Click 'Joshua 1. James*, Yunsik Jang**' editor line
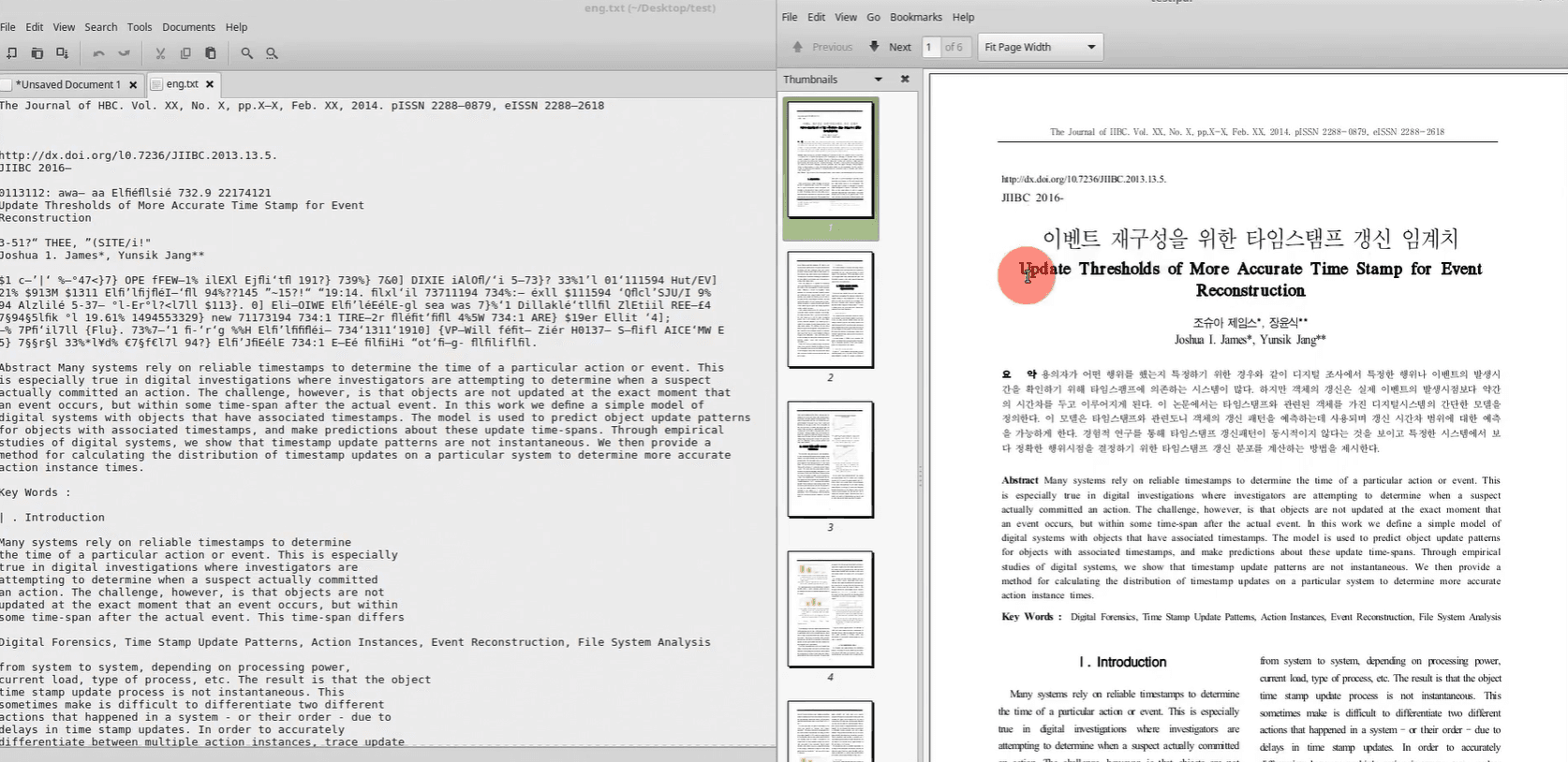 (x=102, y=256)
